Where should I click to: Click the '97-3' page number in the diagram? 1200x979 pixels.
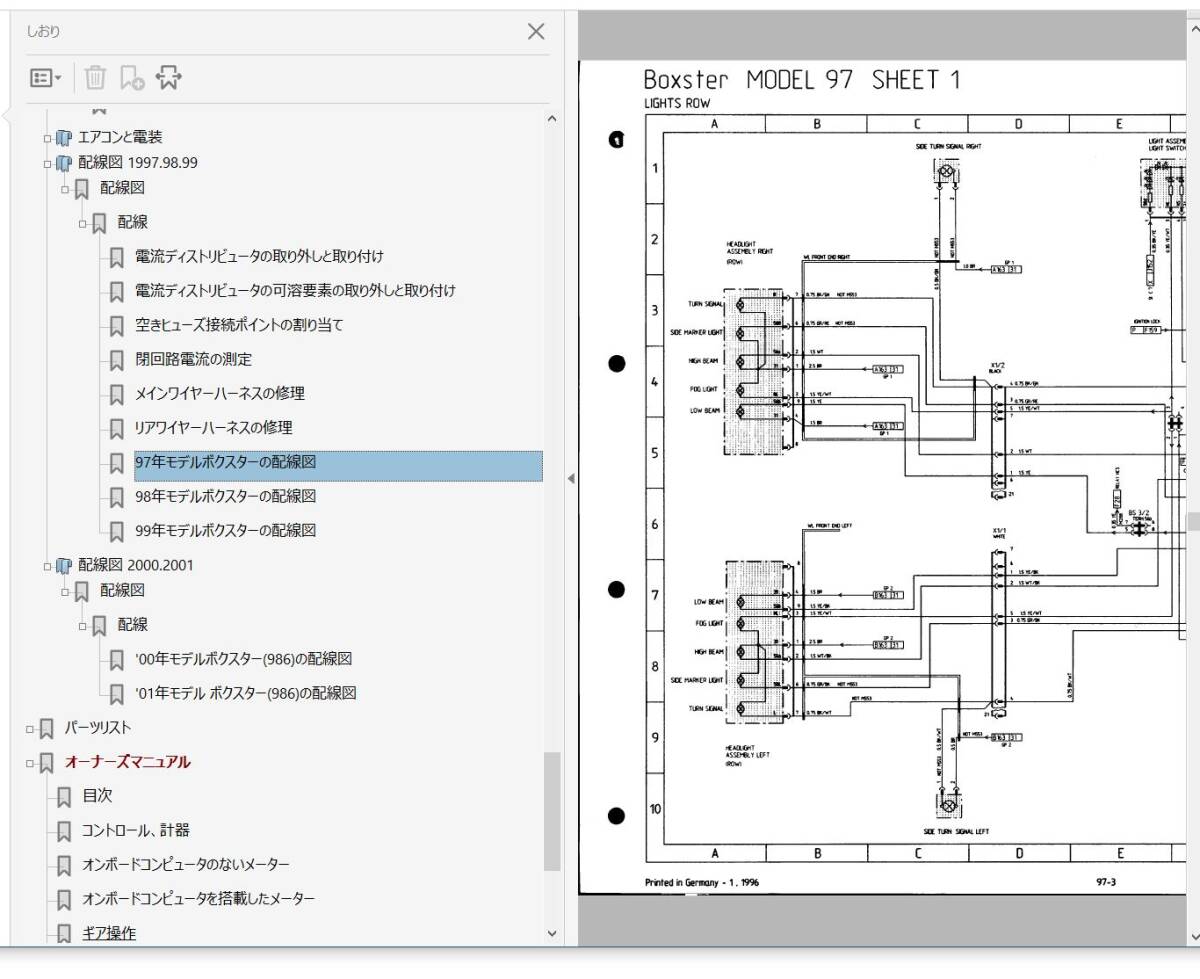pyautogui.click(x=1107, y=883)
